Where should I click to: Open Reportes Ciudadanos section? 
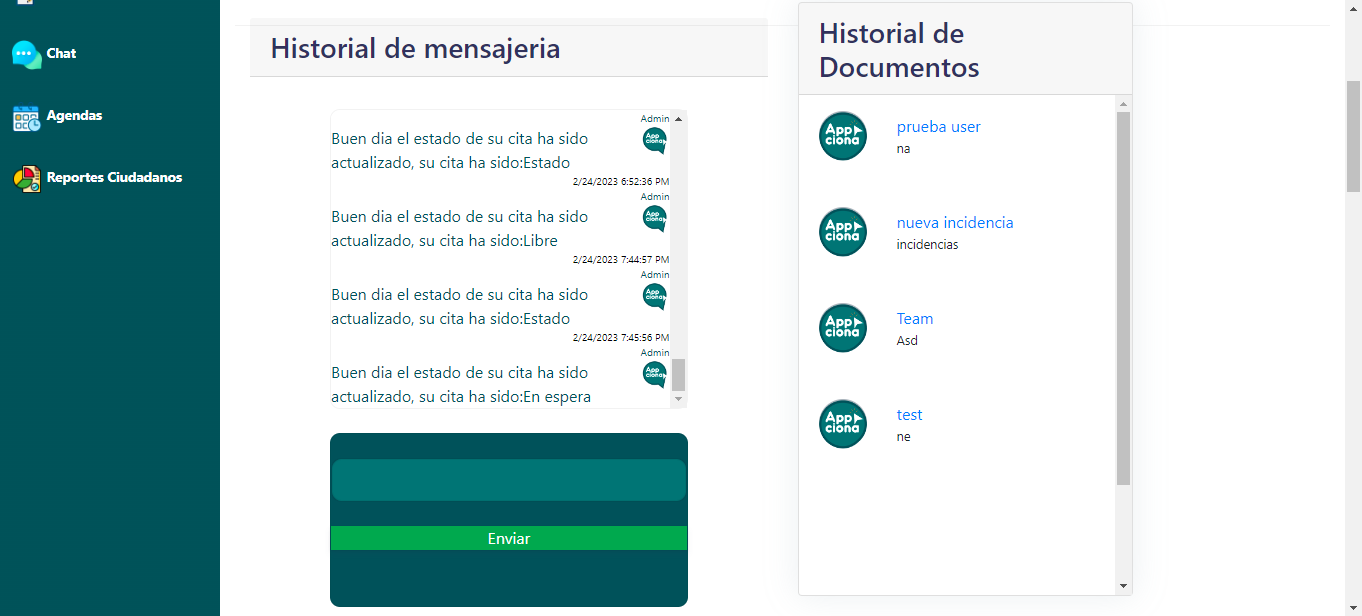click(x=114, y=178)
